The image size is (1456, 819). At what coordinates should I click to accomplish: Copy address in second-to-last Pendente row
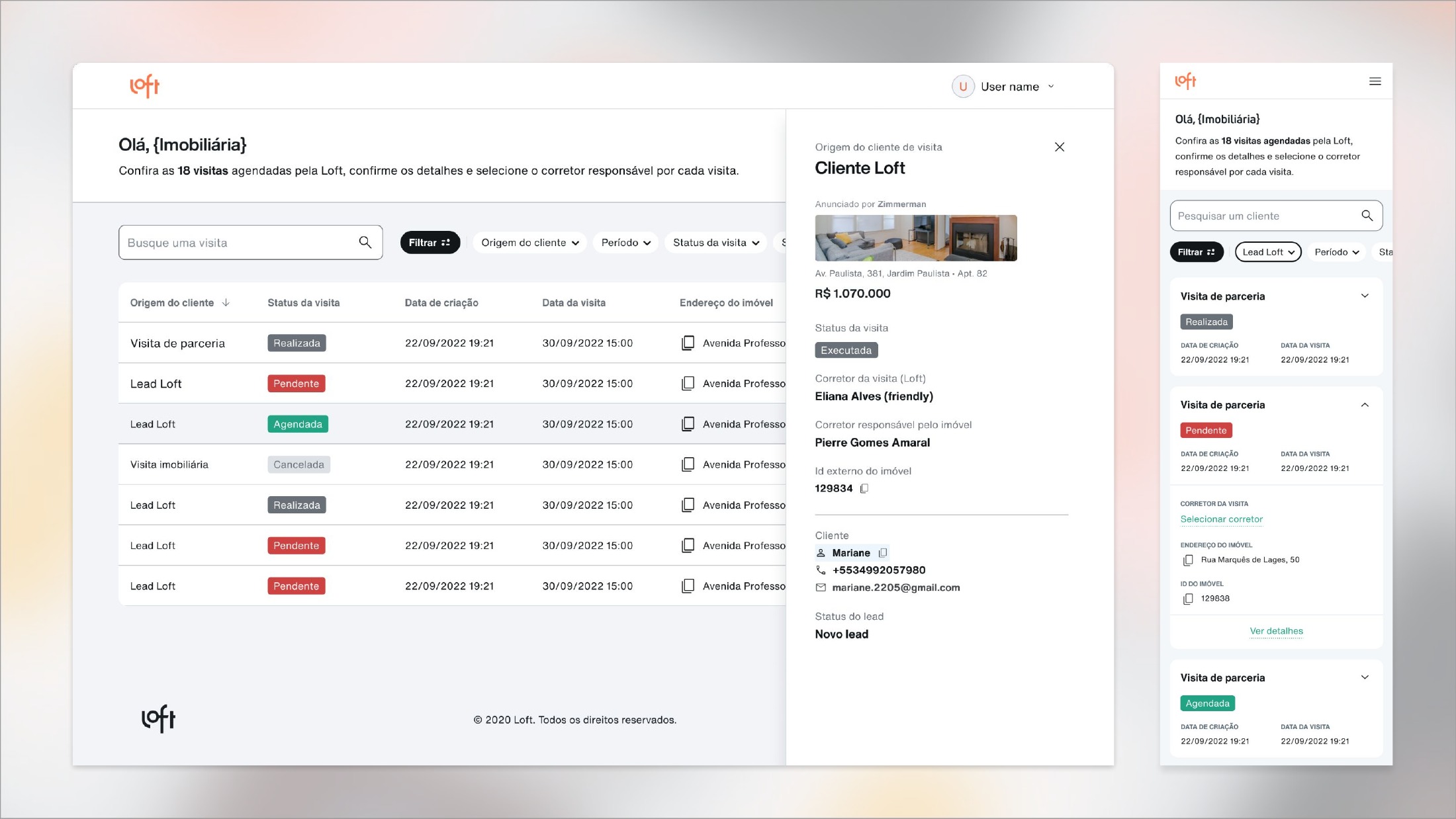click(x=688, y=546)
